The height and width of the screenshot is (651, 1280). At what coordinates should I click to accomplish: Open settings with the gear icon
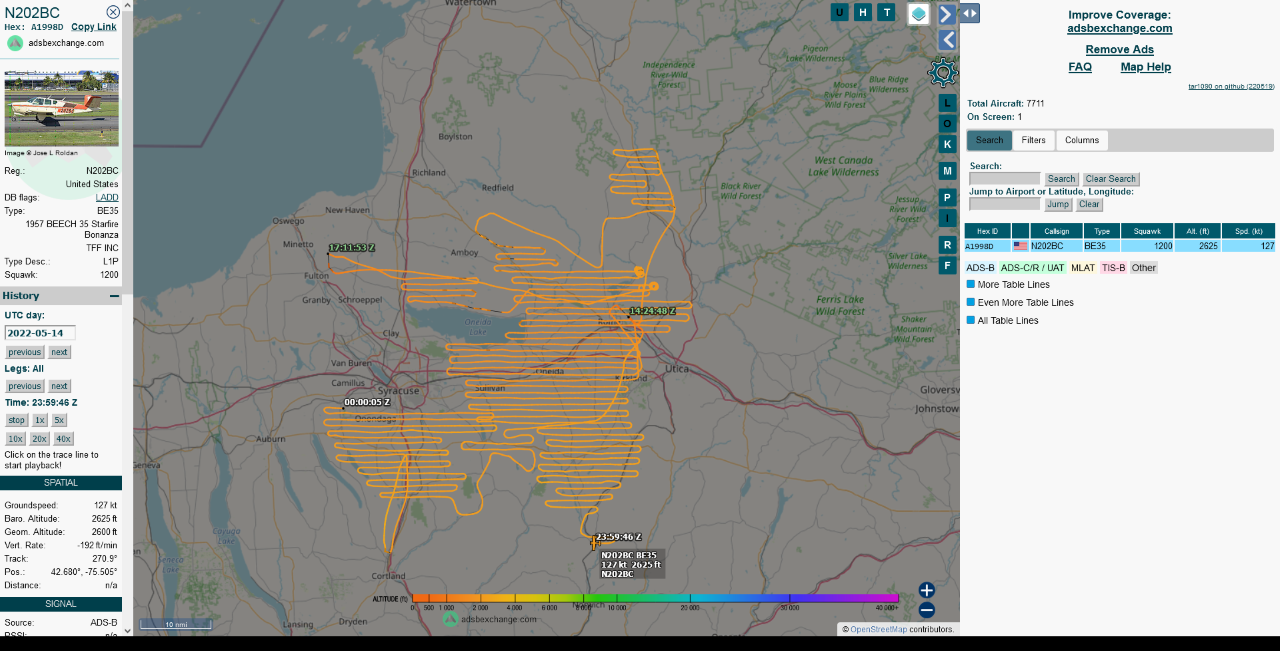tap(943, 72)
